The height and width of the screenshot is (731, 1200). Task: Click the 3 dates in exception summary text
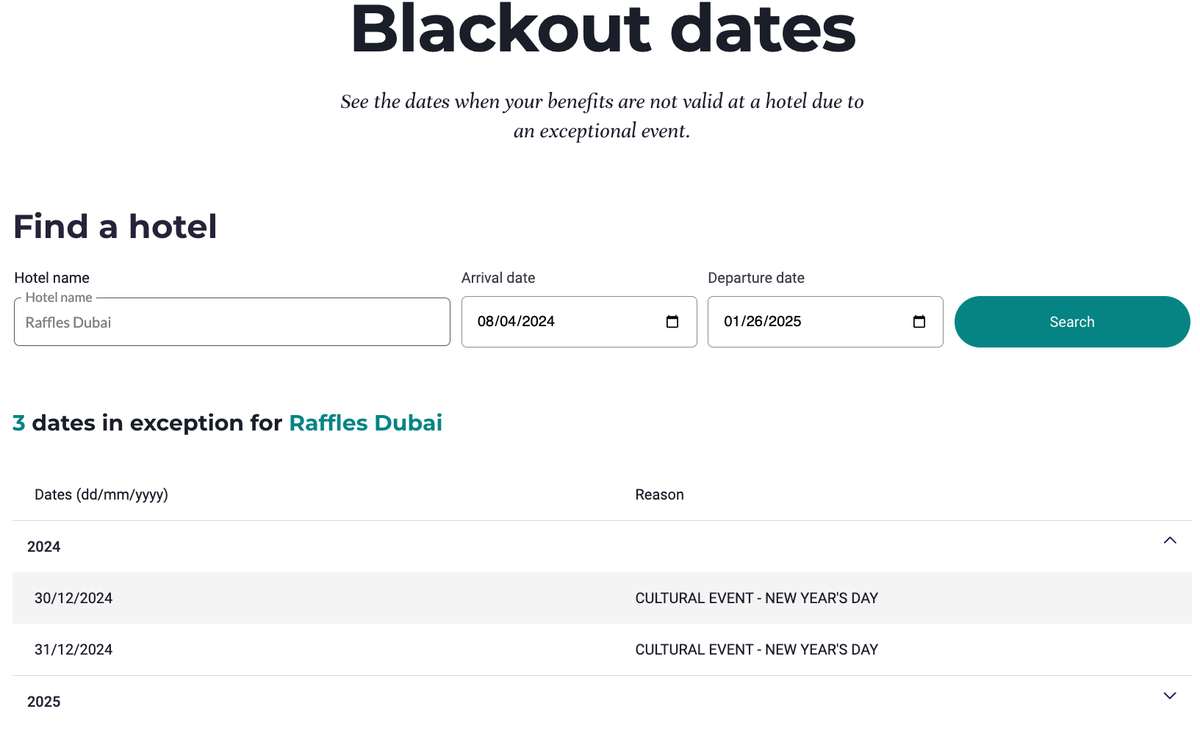pos(146,423)
